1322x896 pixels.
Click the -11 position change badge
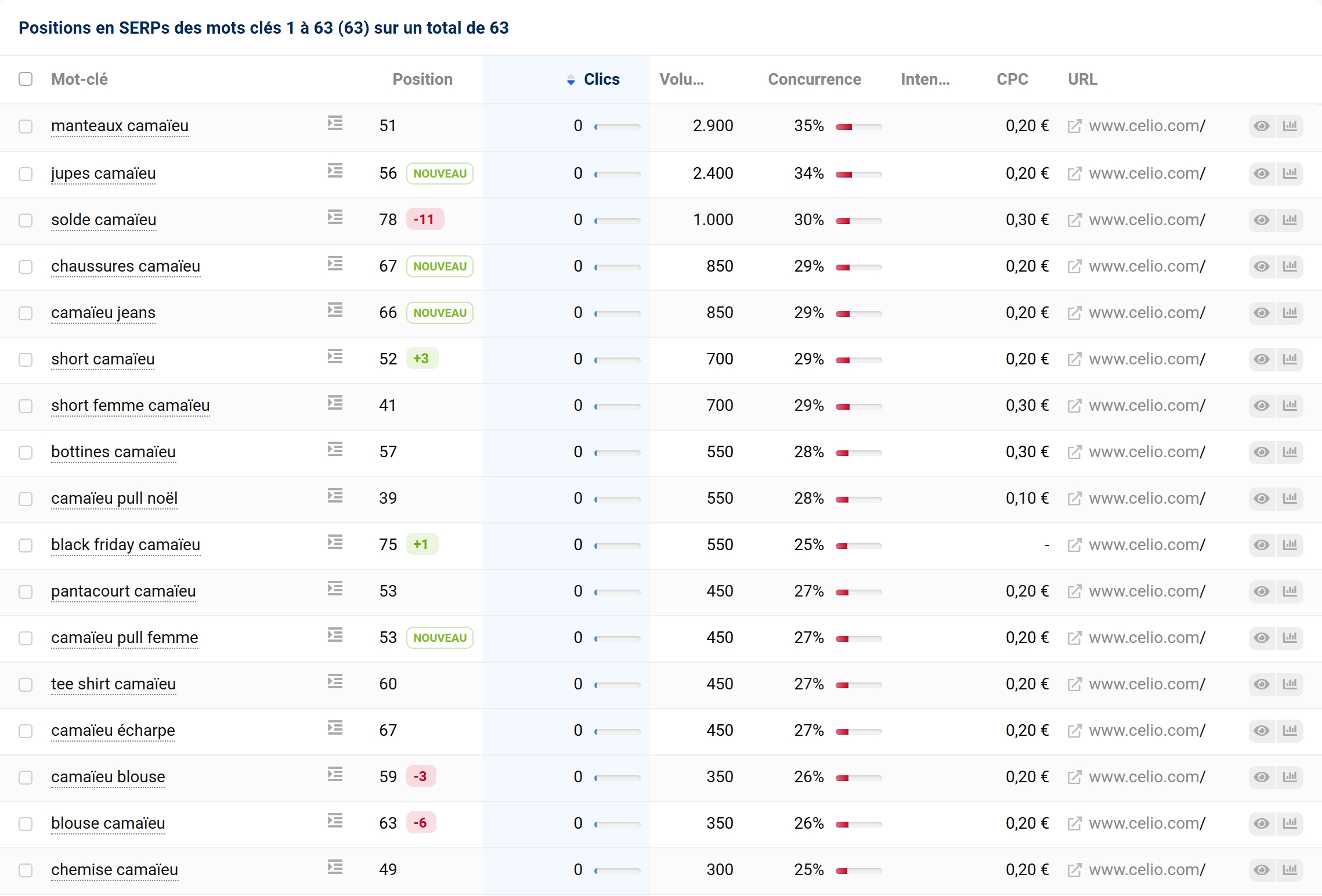point(424,219)
